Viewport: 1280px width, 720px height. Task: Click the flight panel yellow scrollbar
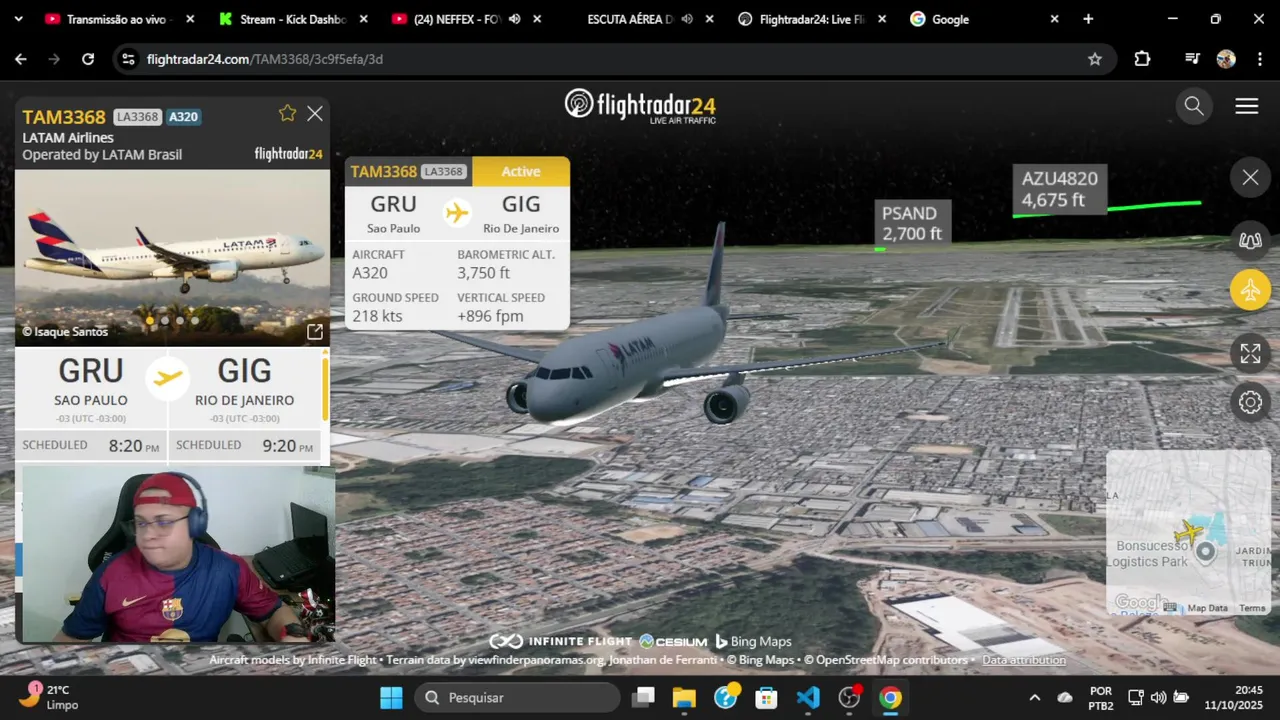click(325, 390)
